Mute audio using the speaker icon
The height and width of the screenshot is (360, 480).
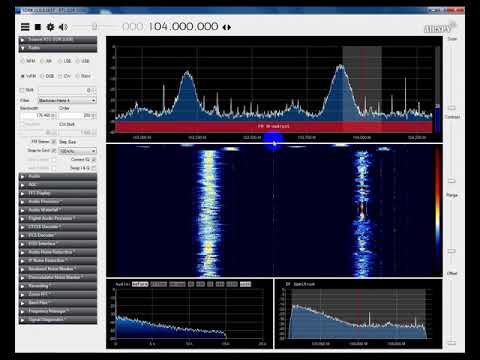[x=63, y=27]
